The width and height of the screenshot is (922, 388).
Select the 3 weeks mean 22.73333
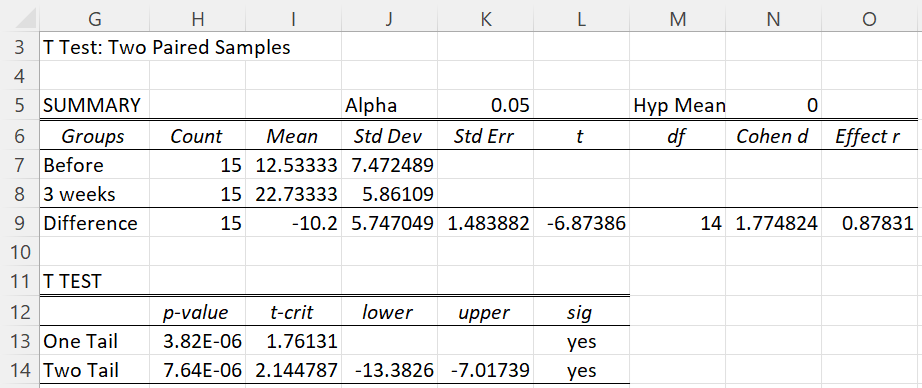(293, 194)
